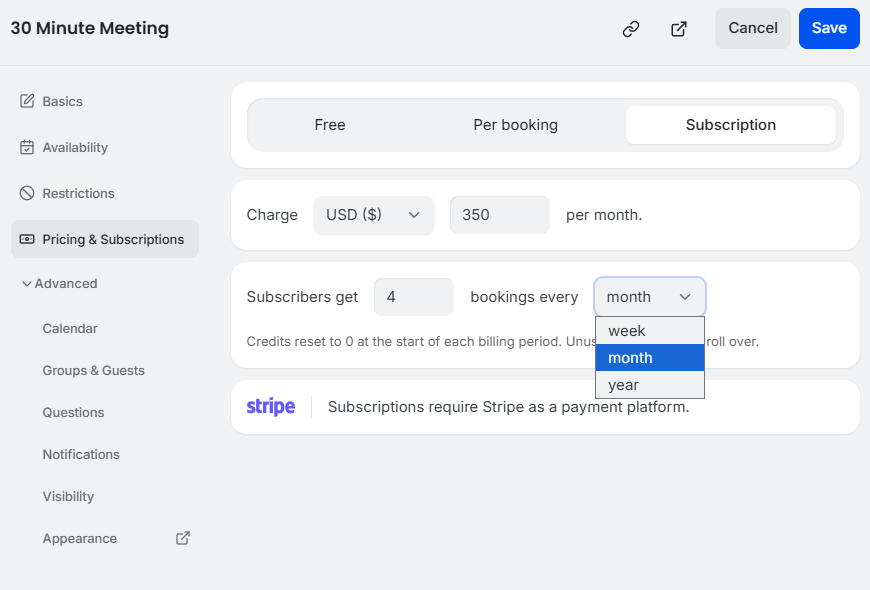870x590 pixels.
Task: Click the 'per month.' label
Action: coord(604,215)
